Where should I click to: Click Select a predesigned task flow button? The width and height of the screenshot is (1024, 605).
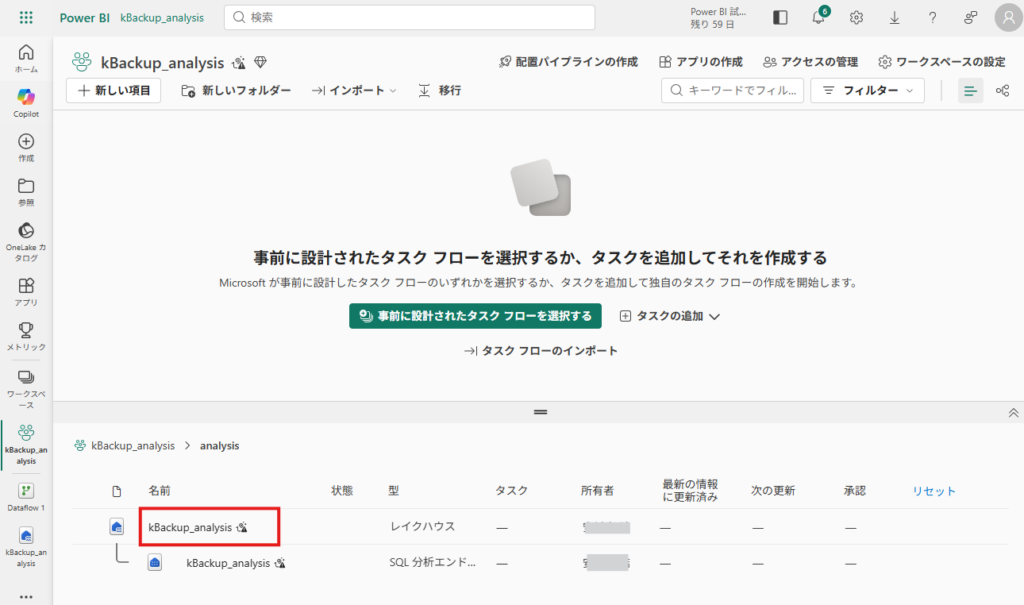tap(475, 316)
